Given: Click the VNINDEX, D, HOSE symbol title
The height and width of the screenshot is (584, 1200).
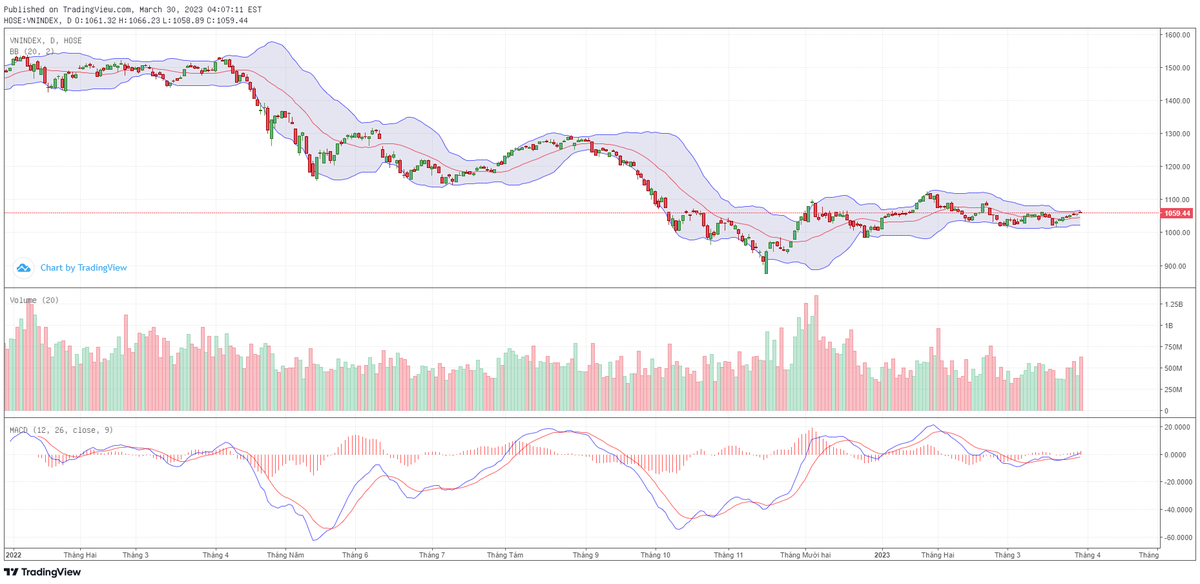Looking at the screenshot, I should 46,41.
